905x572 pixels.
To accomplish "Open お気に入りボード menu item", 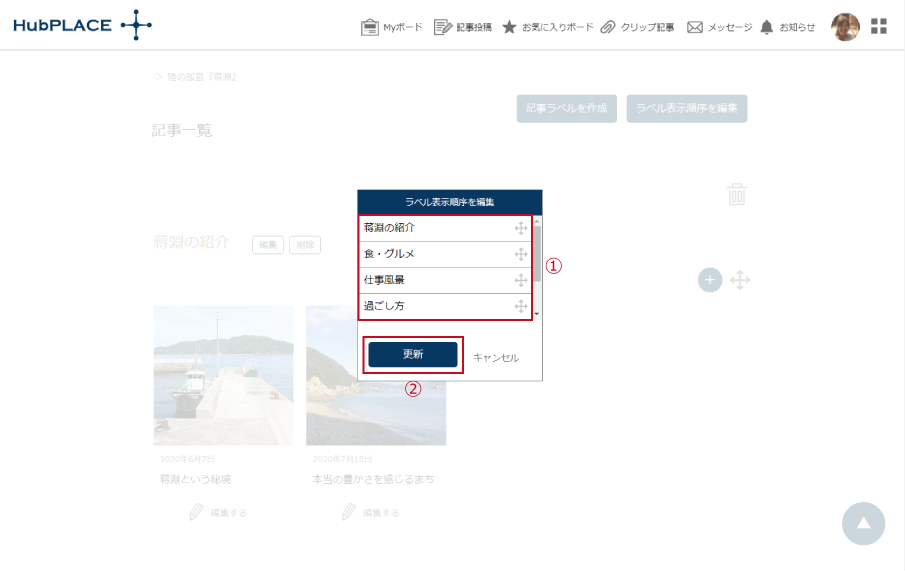I will pyautogui.click(x=558, y=27).
